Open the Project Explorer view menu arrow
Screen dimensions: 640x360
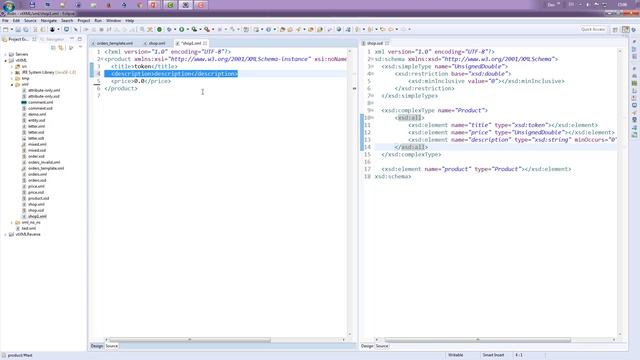click(80, 47)
